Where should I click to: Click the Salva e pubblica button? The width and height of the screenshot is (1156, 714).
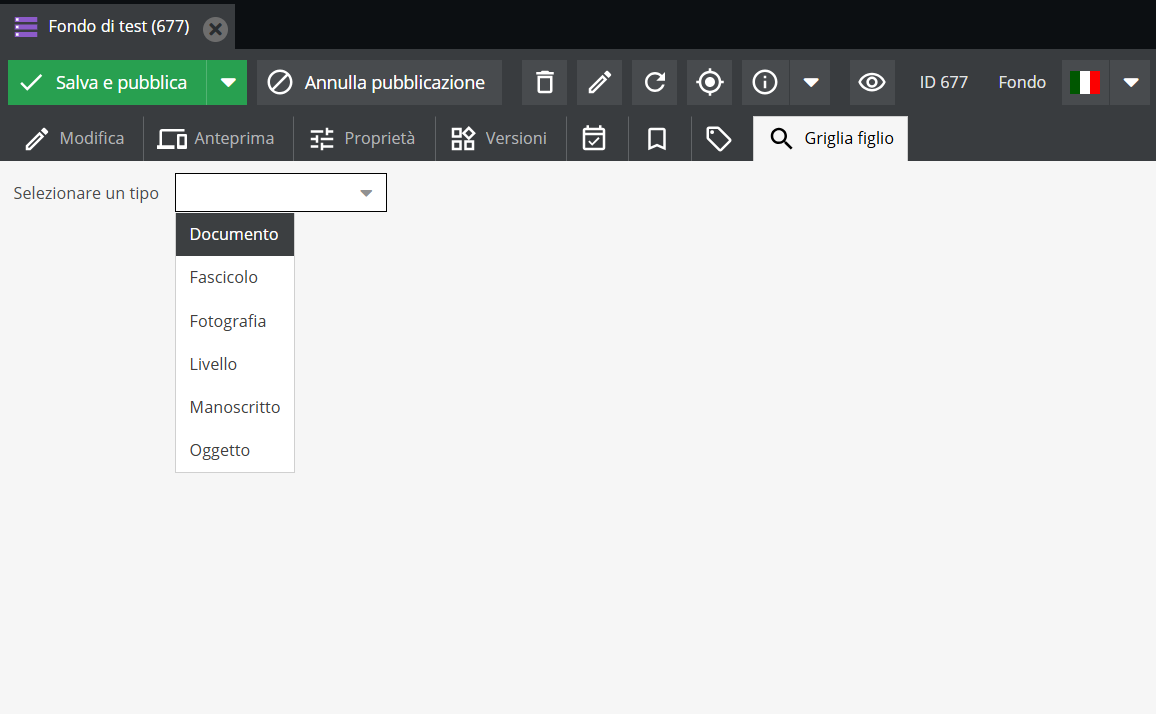(107, 82)
